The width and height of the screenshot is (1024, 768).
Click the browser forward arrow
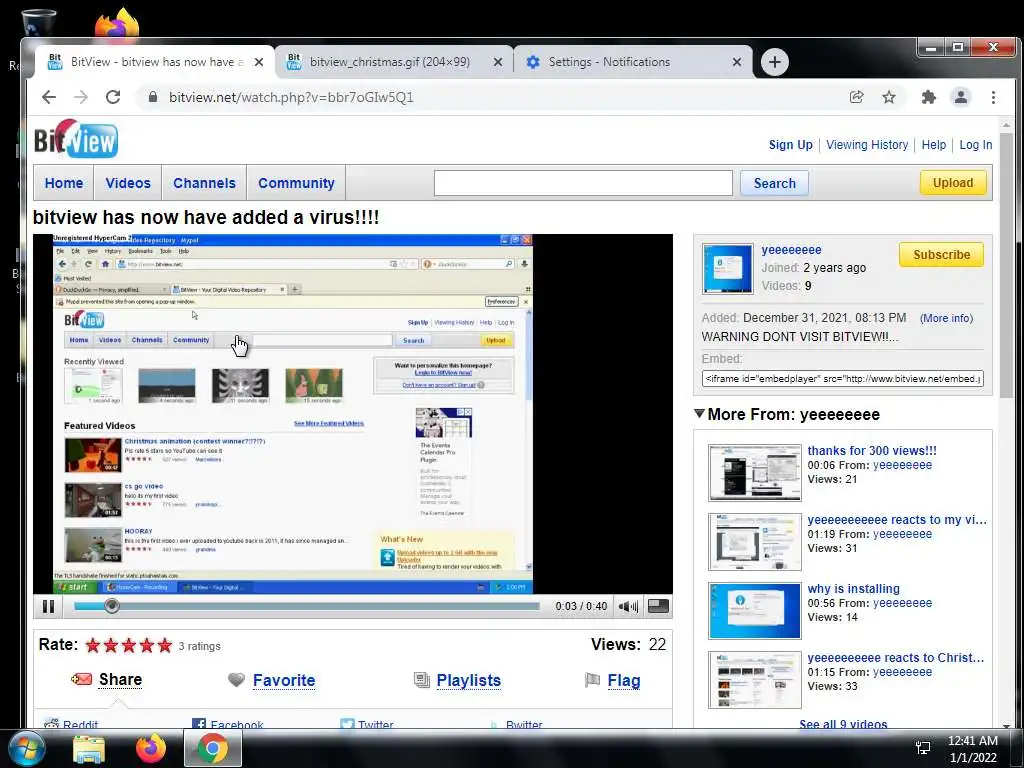pyautogui.click(x=81, y=97)
